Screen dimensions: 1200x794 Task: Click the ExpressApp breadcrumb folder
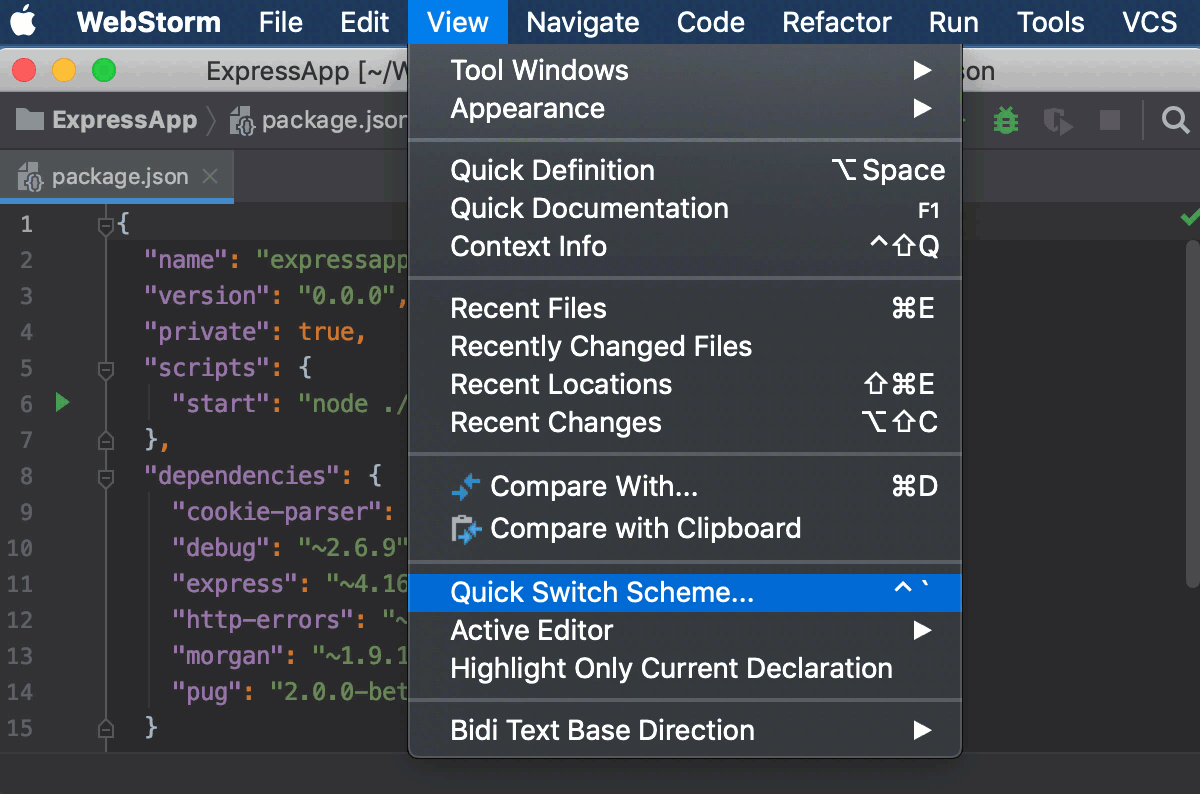coord(108,121)
